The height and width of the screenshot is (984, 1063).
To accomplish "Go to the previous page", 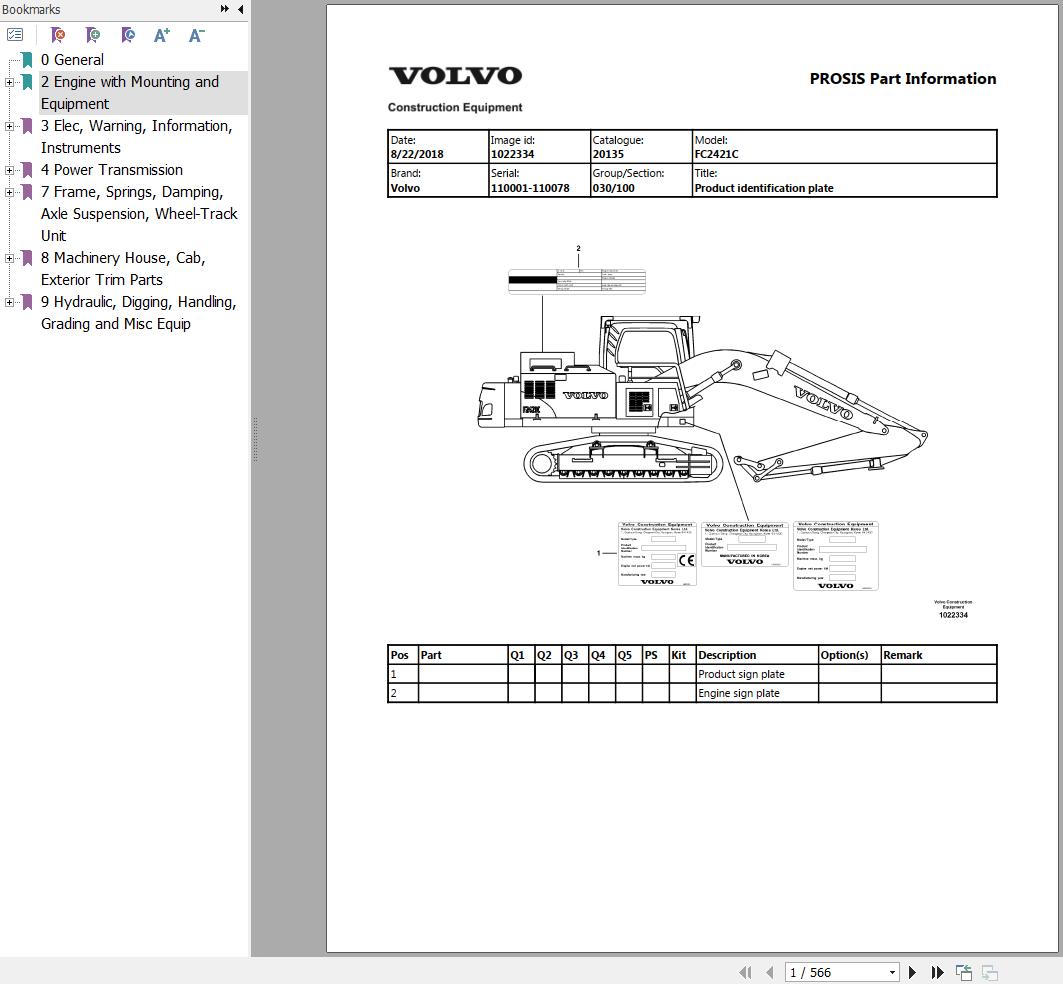I will point(769,972).
